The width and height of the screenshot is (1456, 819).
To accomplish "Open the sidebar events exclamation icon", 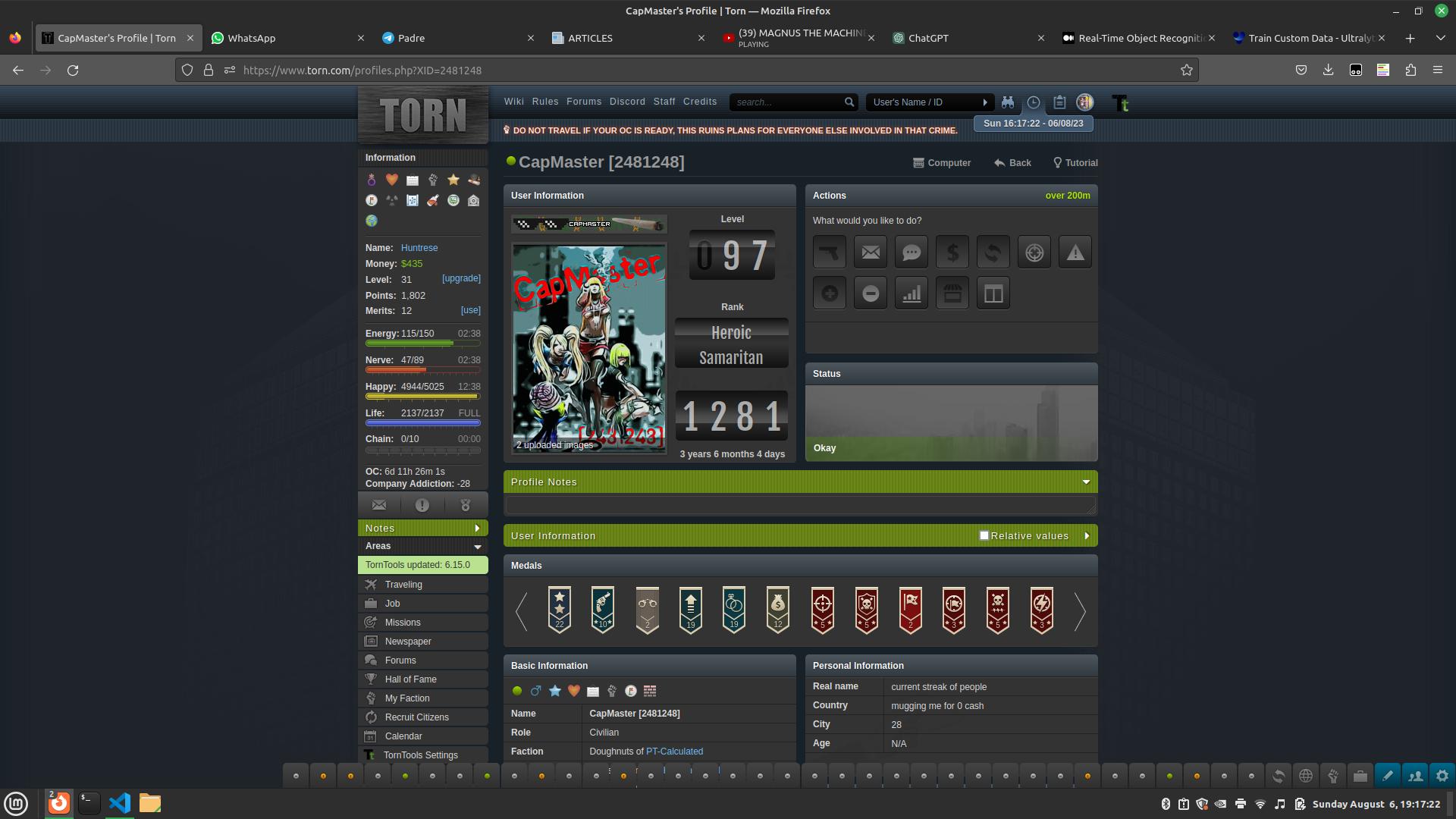I will point(422,505).
